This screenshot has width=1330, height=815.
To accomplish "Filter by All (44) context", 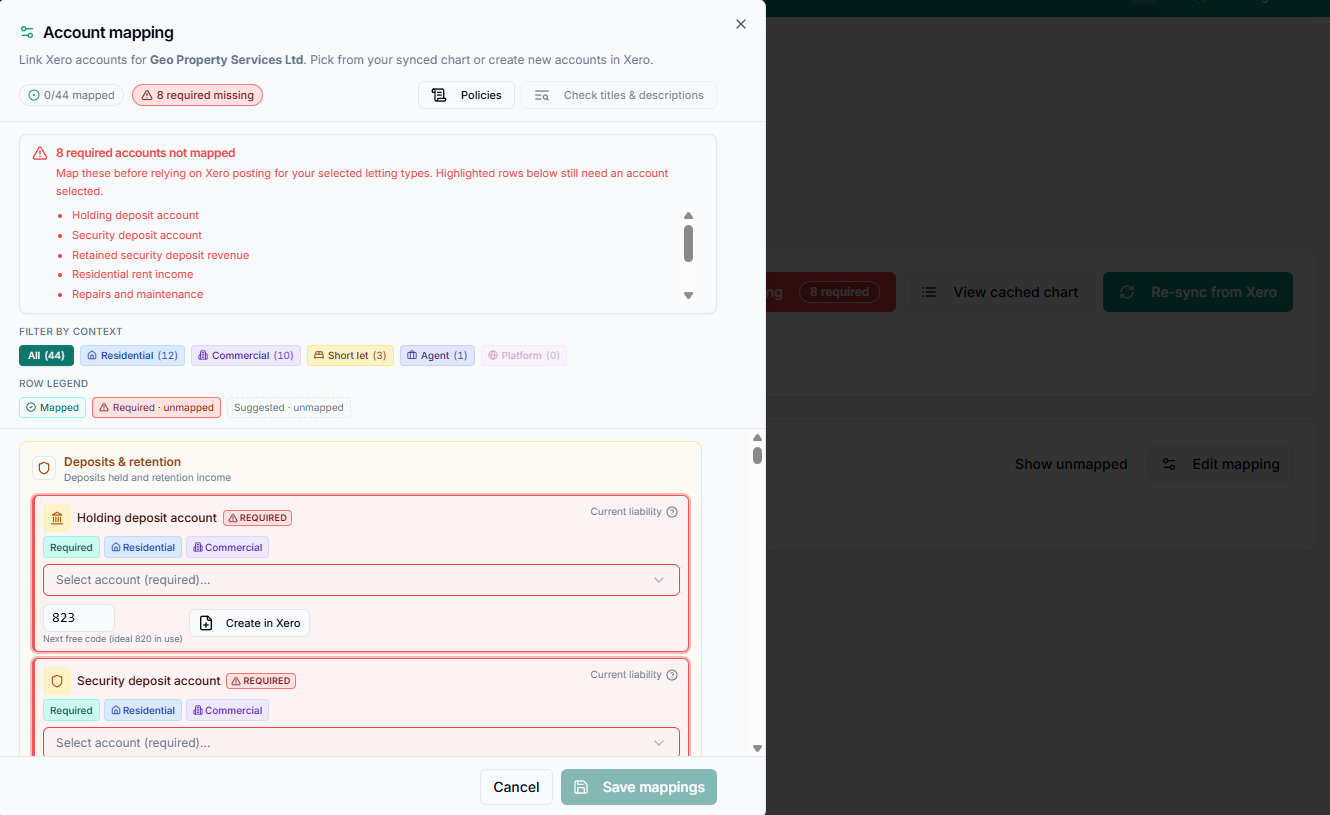I will click(46, 355).
